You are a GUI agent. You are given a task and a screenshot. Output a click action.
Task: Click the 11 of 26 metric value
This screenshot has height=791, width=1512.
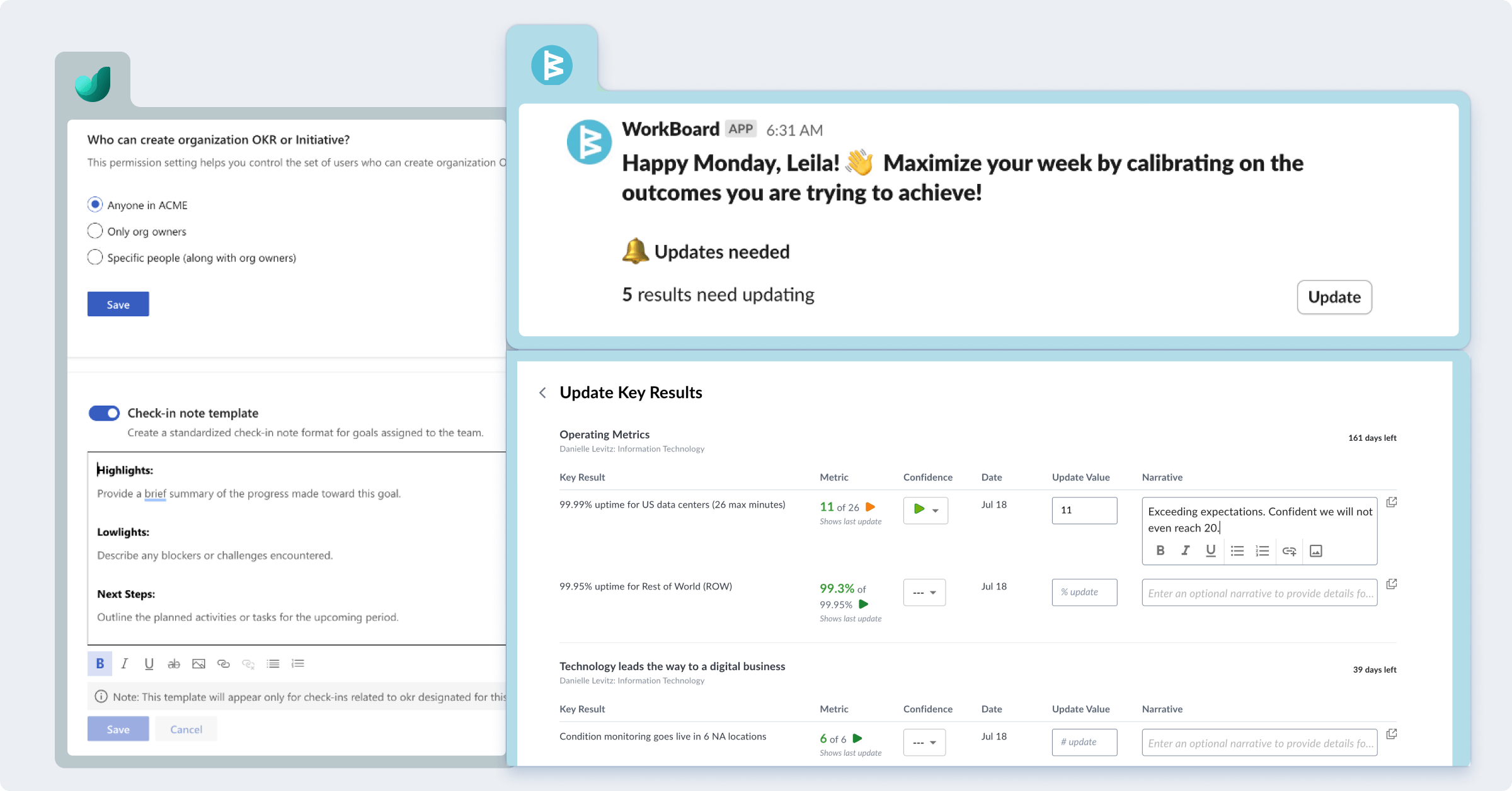pos(839,507)
